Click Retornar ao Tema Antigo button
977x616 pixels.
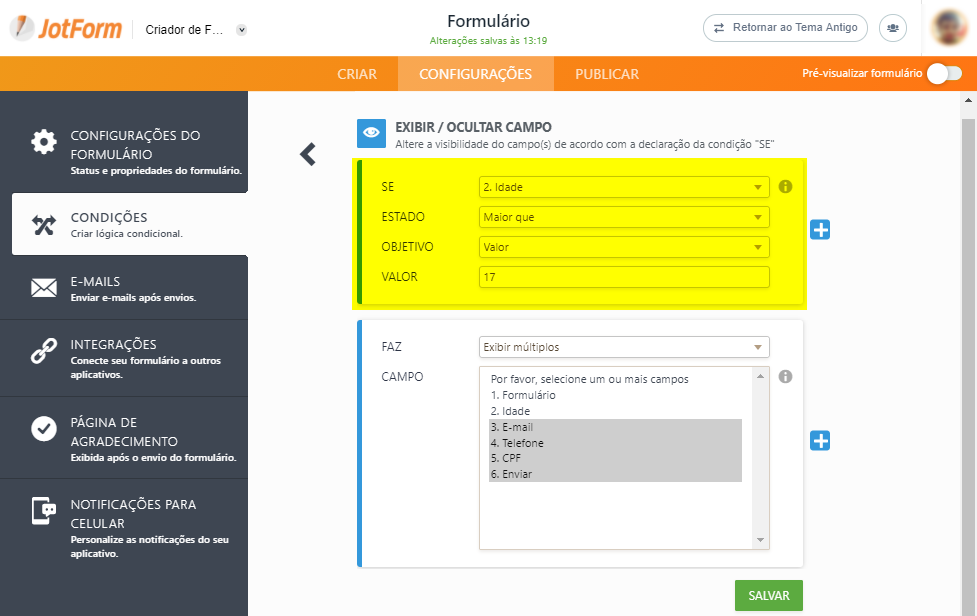point(785,28)
